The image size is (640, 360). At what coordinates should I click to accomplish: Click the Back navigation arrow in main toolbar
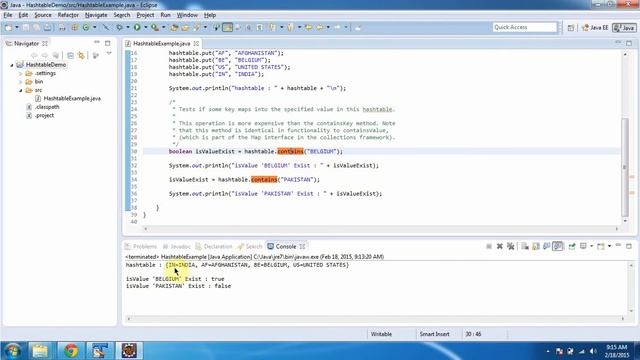(x=320, y=27)
